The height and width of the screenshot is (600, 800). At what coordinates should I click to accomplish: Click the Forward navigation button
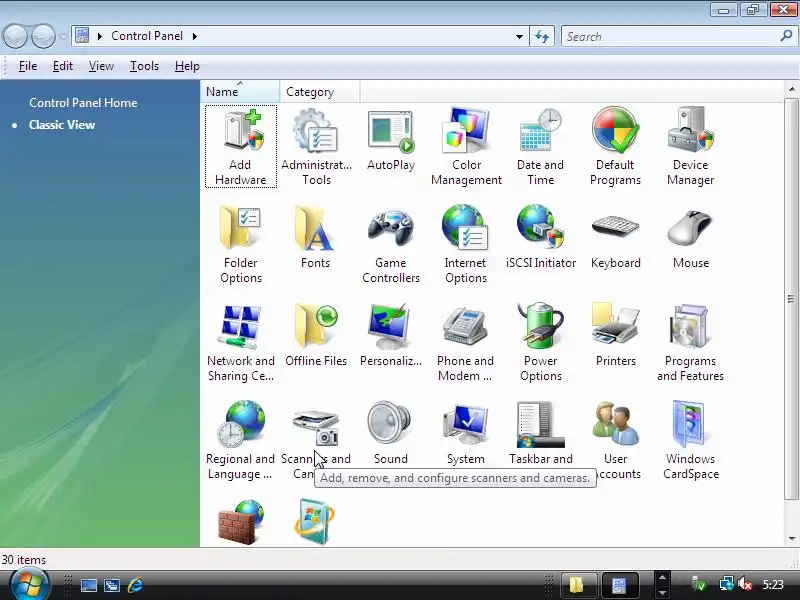point(43,37)
